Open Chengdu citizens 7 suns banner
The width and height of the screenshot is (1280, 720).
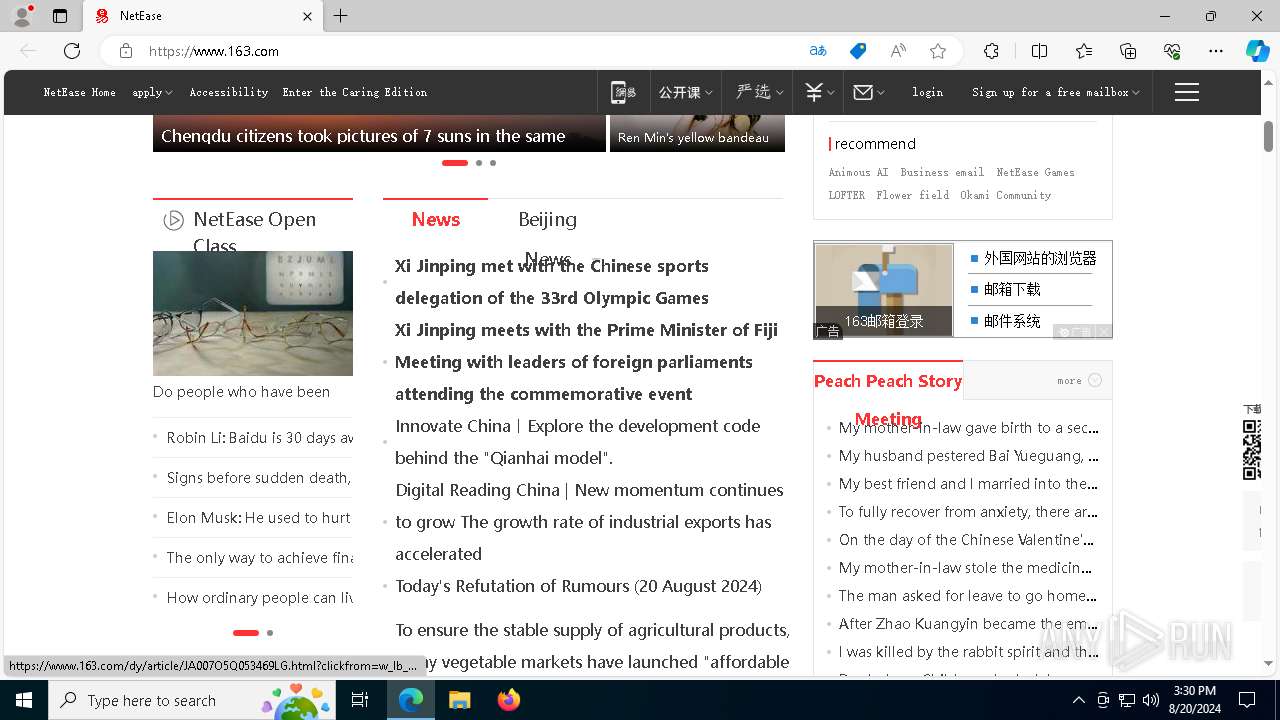[x=379, y=134]
